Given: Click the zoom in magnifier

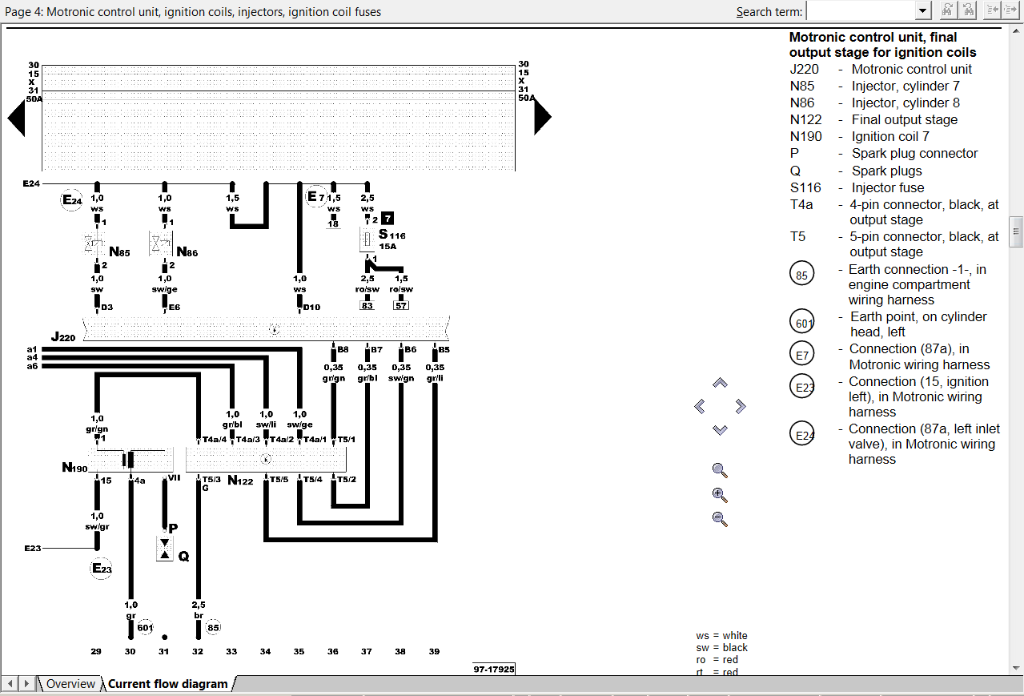Looking at the screenshot, I should point(719,494).
